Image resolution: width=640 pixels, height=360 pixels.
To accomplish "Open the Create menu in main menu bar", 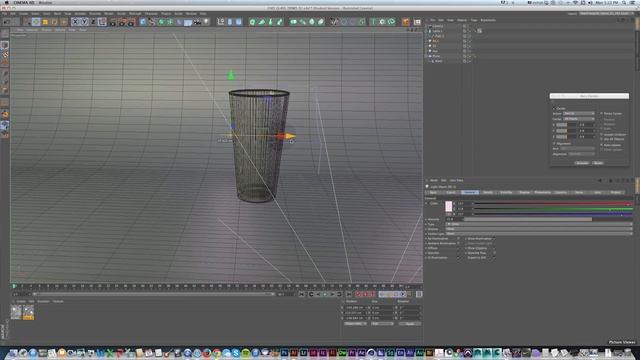I will [24, 13].
